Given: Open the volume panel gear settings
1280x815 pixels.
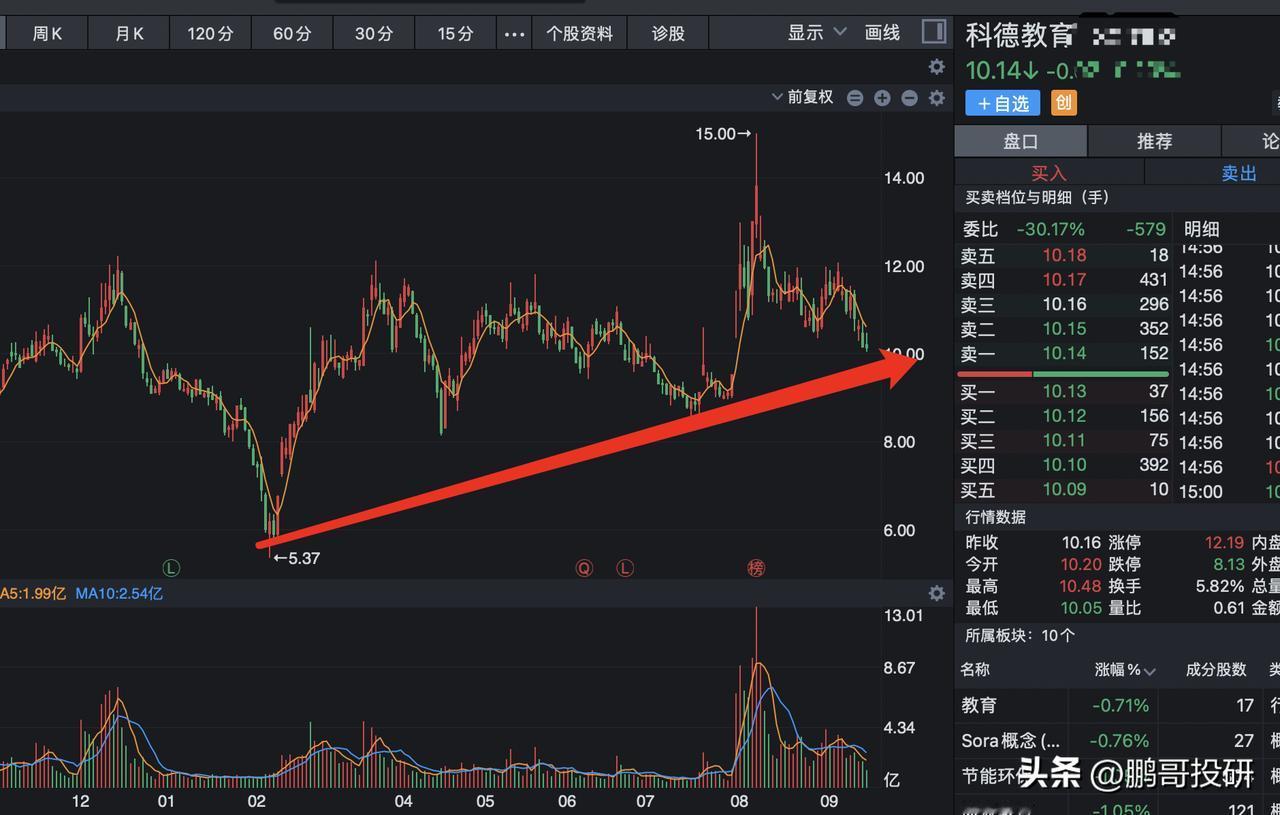Looking at the screenshot, I should [936, 593].
